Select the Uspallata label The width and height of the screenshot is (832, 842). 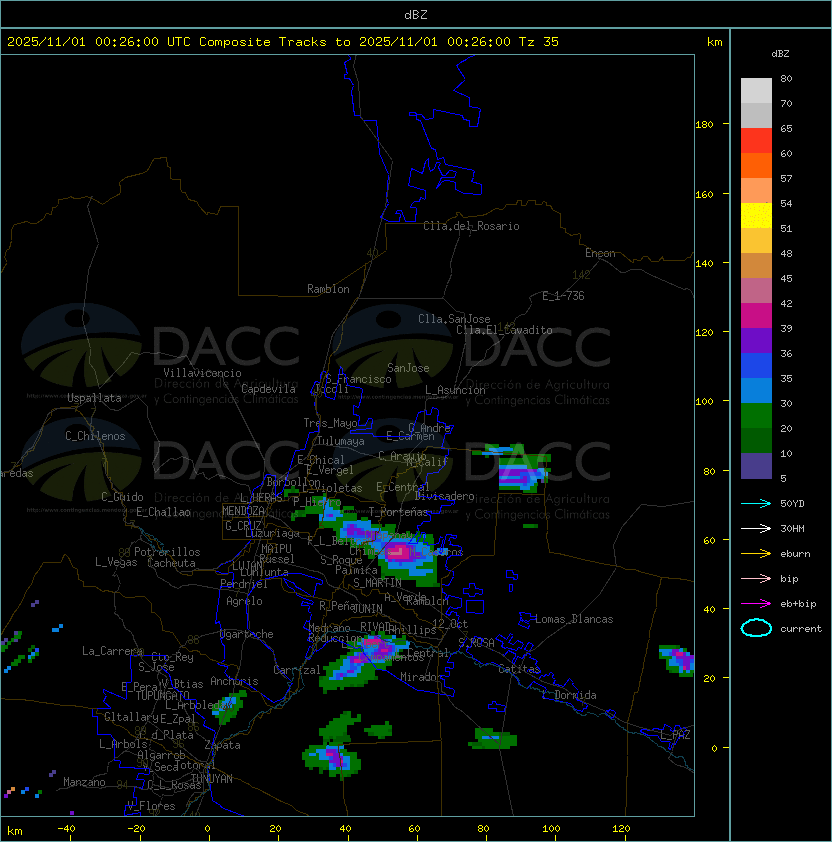pos(94,398)
